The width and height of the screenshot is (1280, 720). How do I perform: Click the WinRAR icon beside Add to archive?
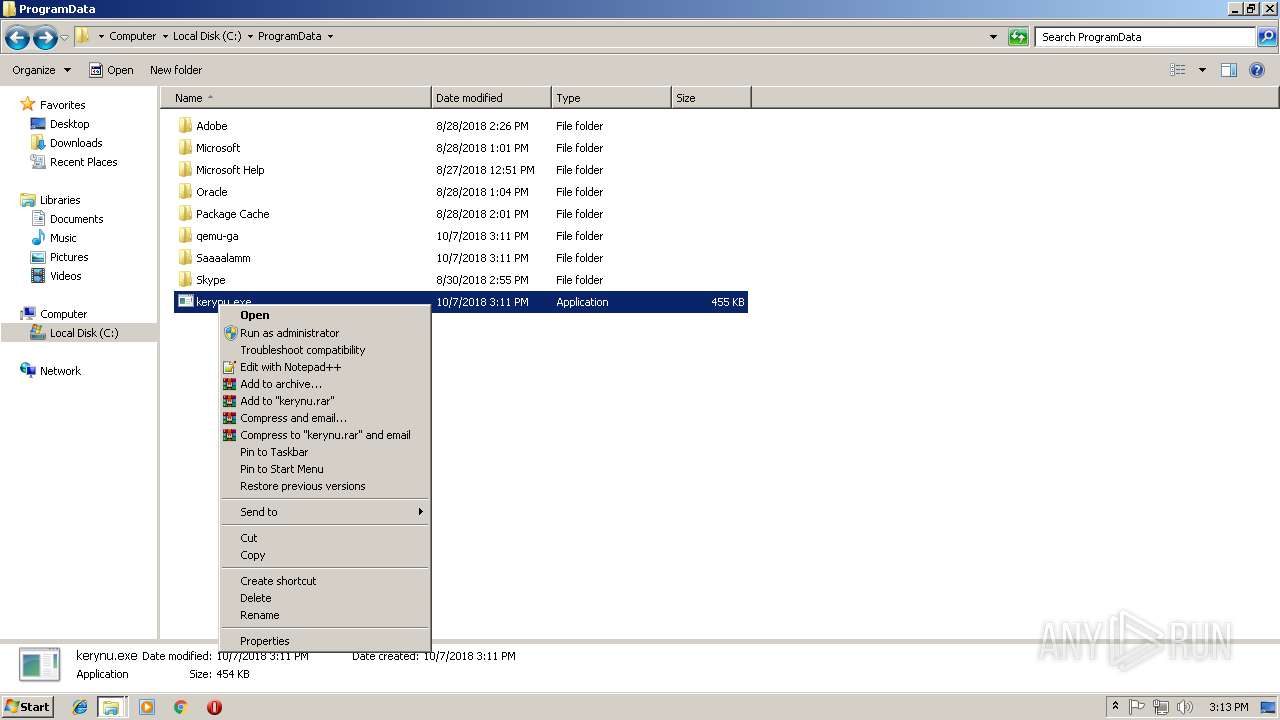click(230, 384)
